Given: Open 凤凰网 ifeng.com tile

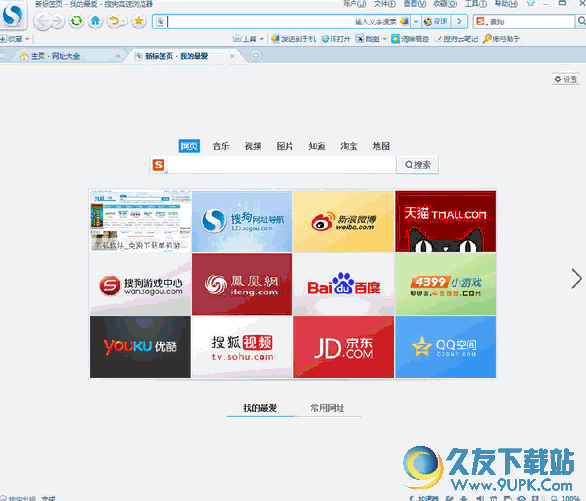Looking at the screenshot, I should click(242, 284).
